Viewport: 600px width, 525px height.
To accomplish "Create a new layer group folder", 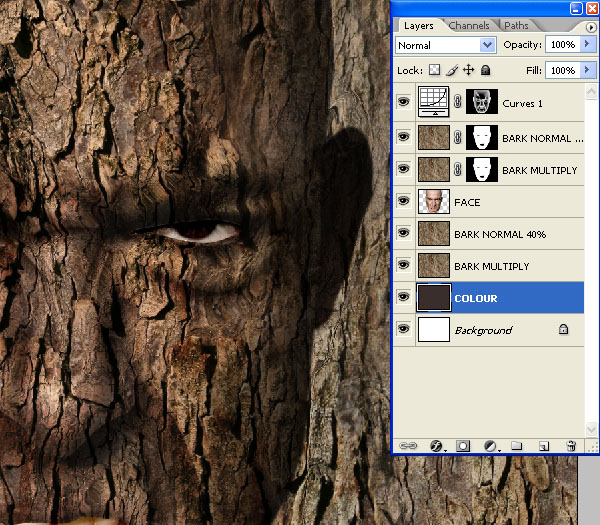I will coord(517,445).
